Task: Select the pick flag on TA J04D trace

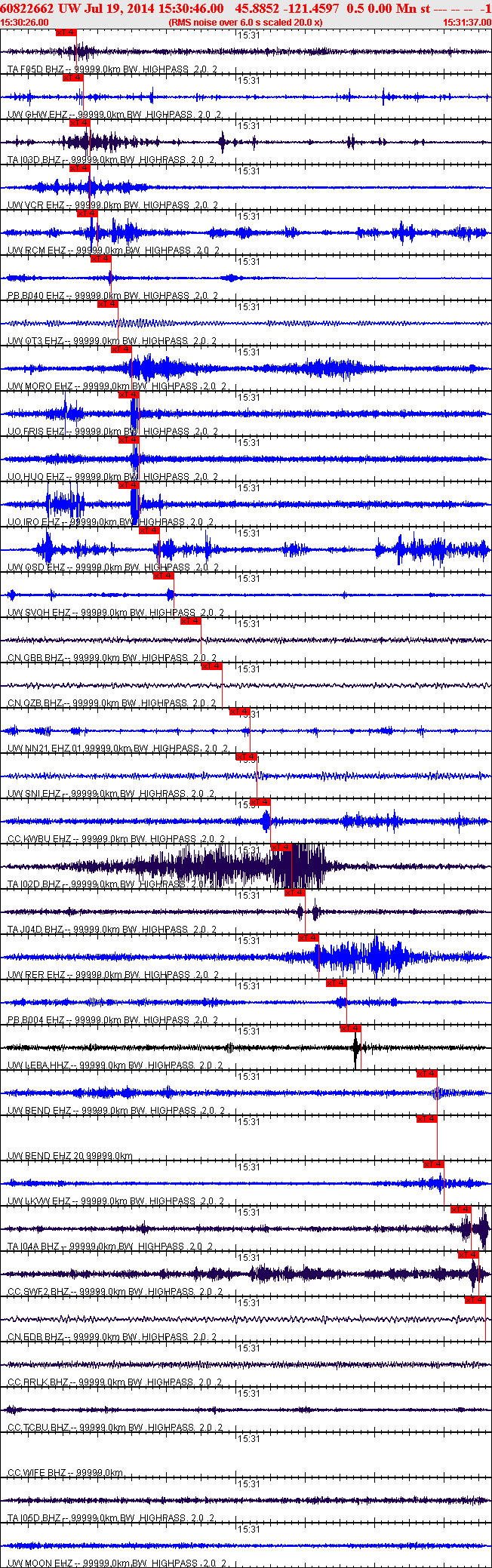Action: [x=294, y=893]
